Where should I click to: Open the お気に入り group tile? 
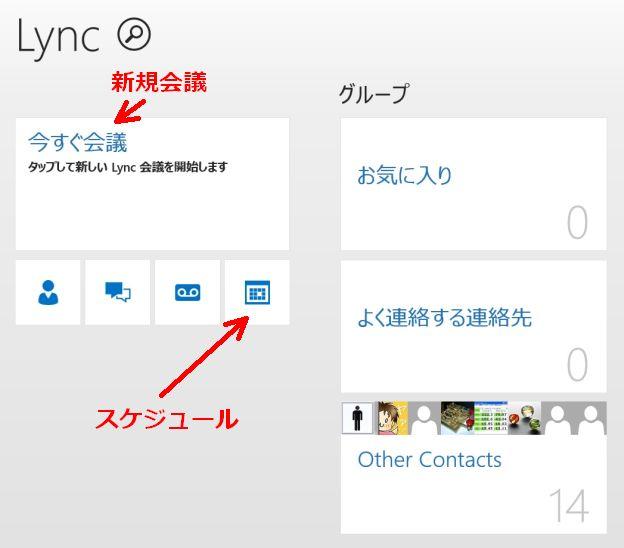coord(474,184)
